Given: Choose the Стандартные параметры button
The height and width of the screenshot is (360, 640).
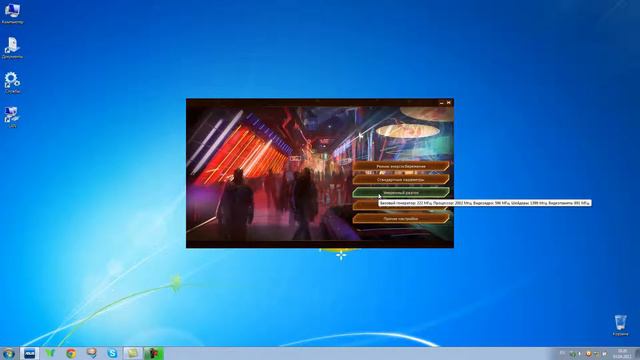Looking at the screenshot, I should (x=401, y=179).
